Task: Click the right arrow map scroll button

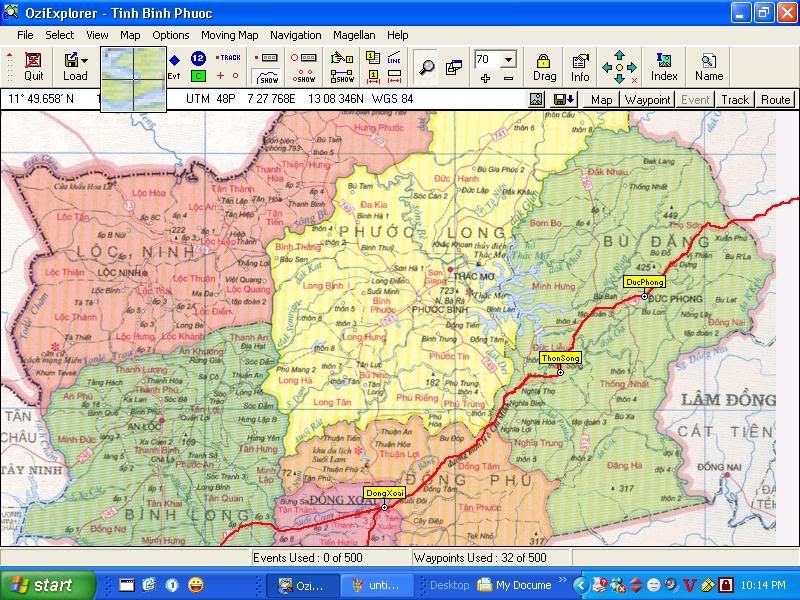Action: click(632, 67)
